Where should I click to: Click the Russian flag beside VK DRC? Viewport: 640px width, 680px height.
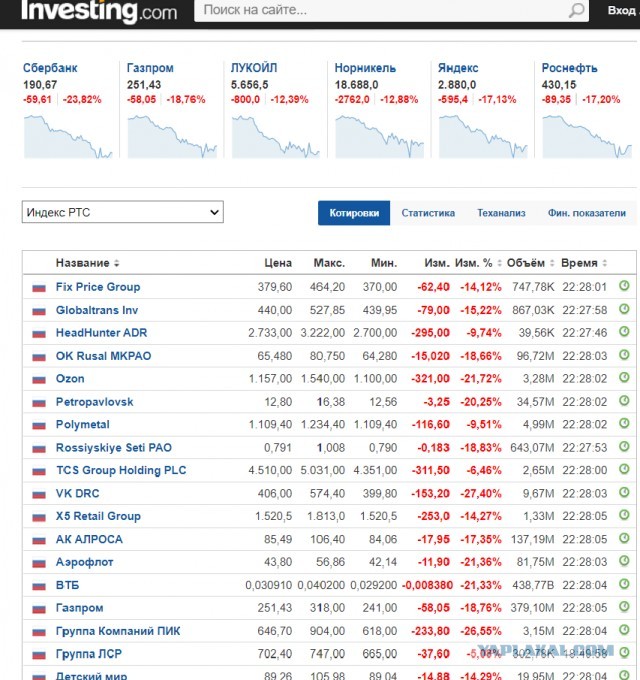[39, 494]
